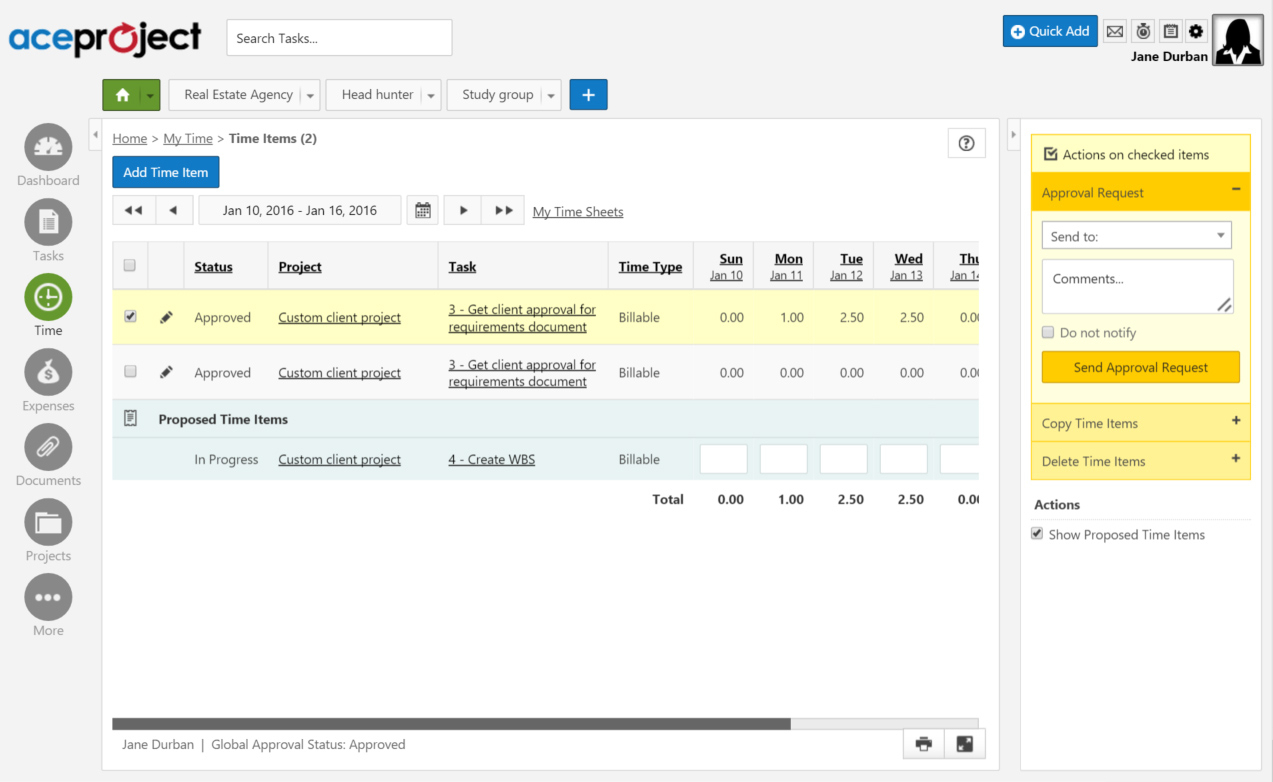Print the time sheet
The height and width of the screenshot is (782, 1273).
(x=922, y=744)
